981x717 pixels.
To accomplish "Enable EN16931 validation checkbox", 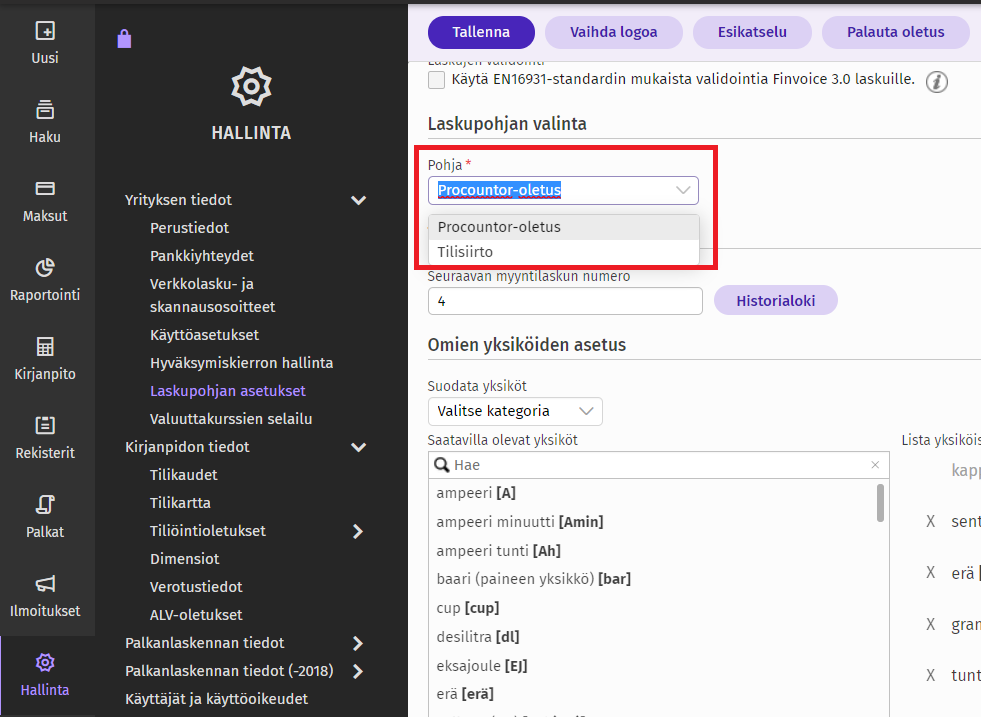I will [x=436, y=80].
